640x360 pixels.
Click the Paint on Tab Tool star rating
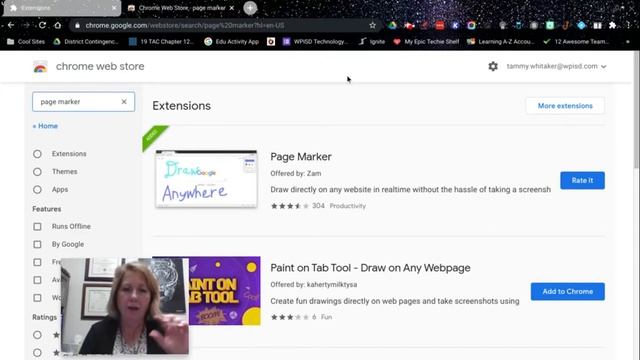289,317
